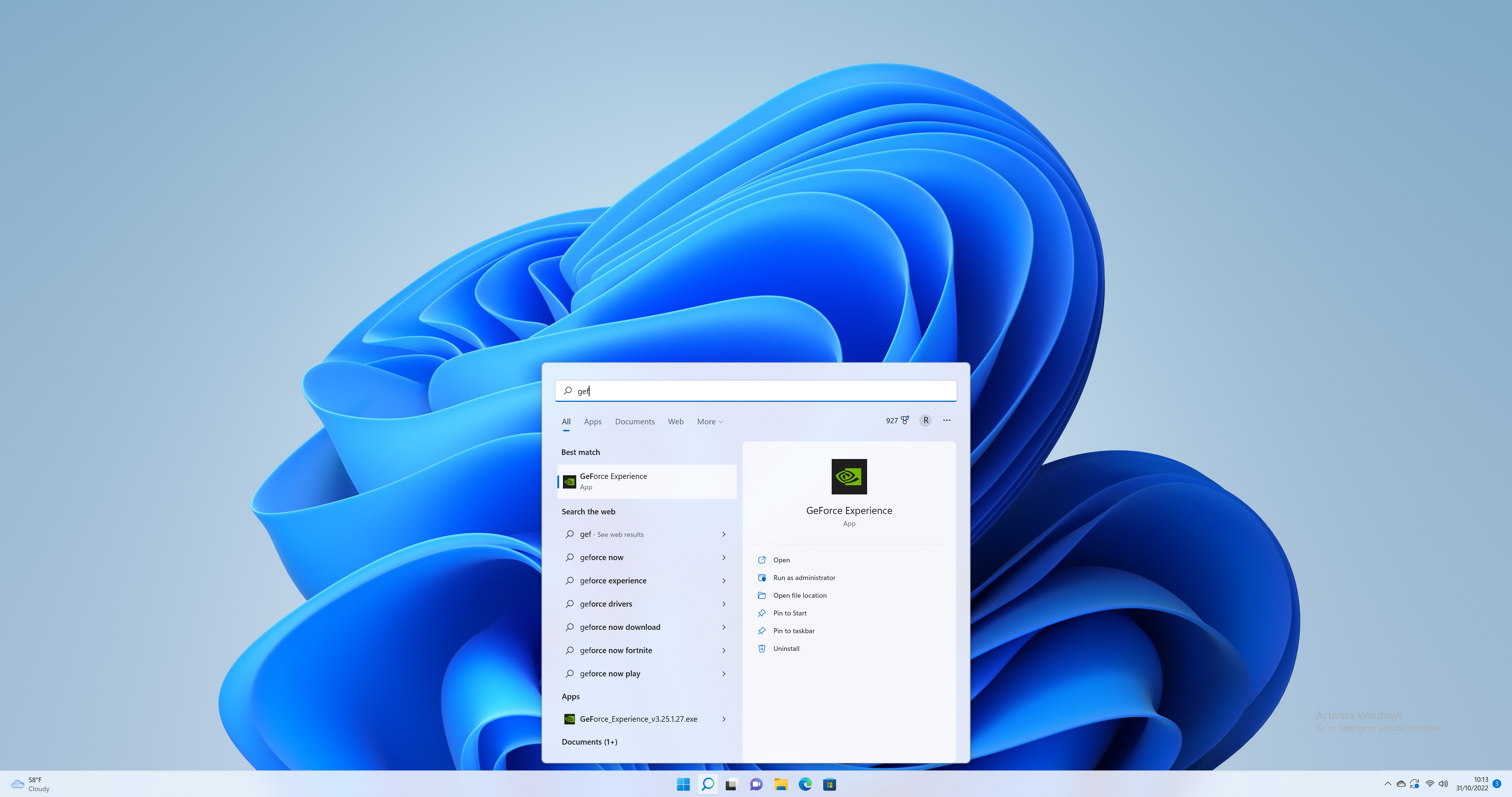This screenshot has height=797, width=1512.
Task: Expand arrow next to 'geforce experience' suggestion
Action: tap(724, 580)
